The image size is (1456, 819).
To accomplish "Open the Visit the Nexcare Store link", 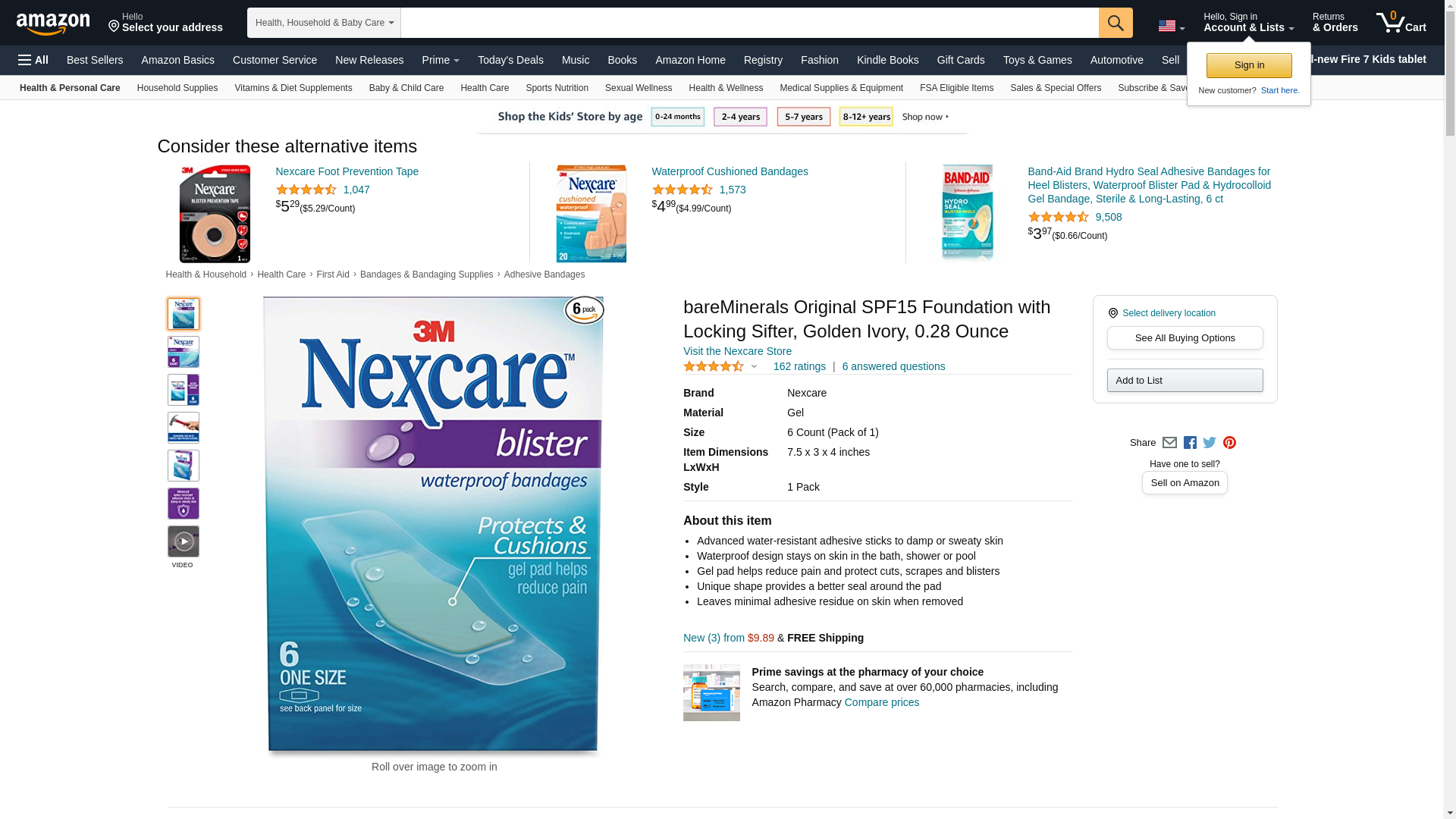I will tap(737, 351).
